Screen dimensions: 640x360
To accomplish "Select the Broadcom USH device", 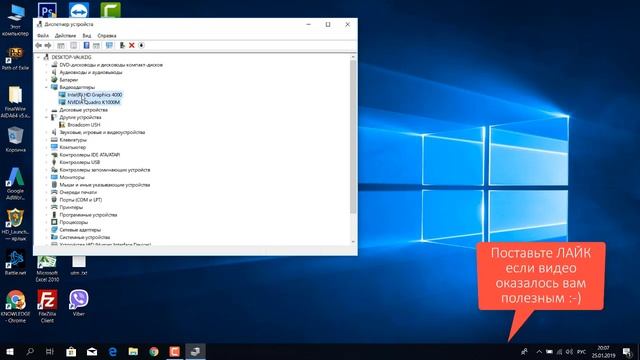I will (80, 124).
